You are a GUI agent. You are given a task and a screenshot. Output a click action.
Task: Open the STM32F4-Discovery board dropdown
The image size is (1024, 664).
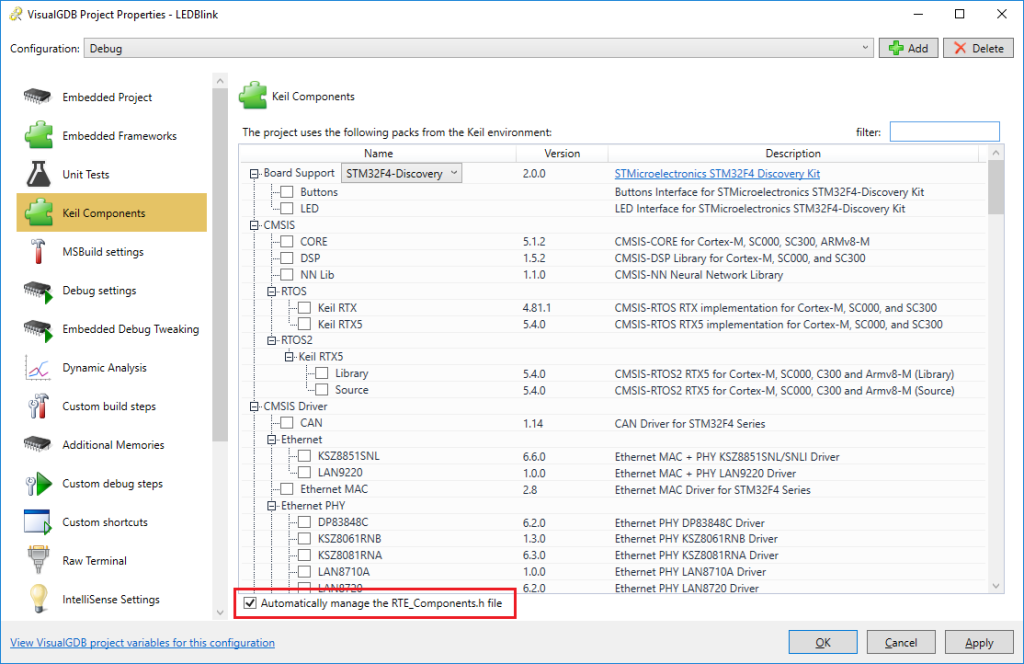click(x=402, y=173)
